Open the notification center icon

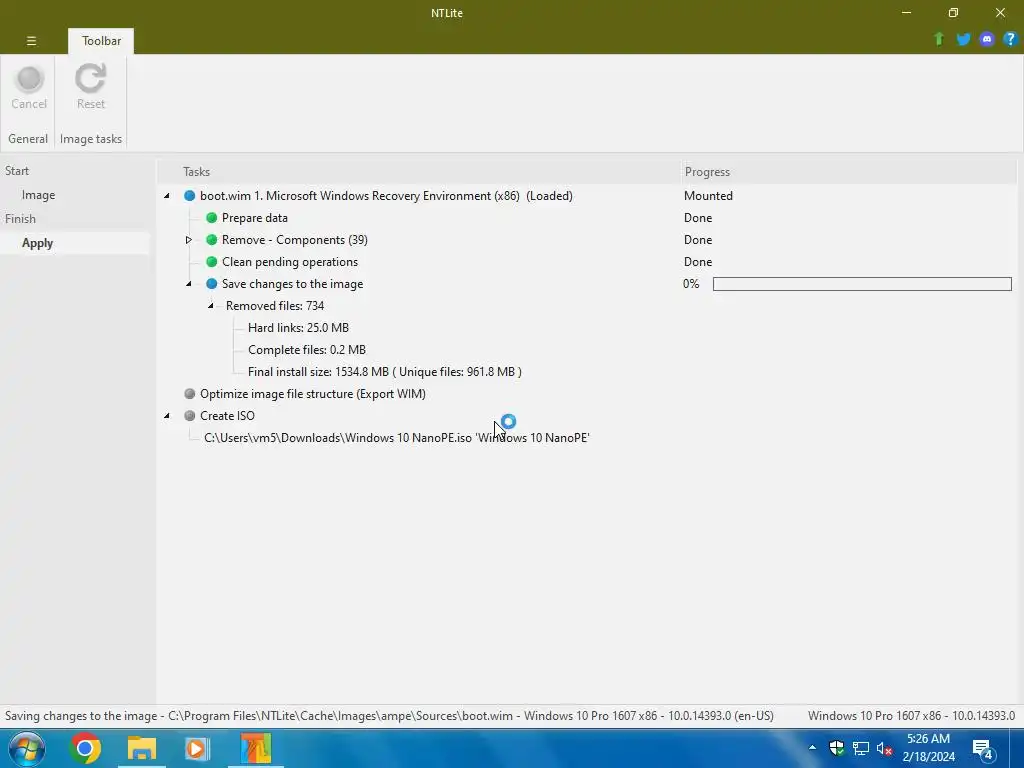click(982, 749)
